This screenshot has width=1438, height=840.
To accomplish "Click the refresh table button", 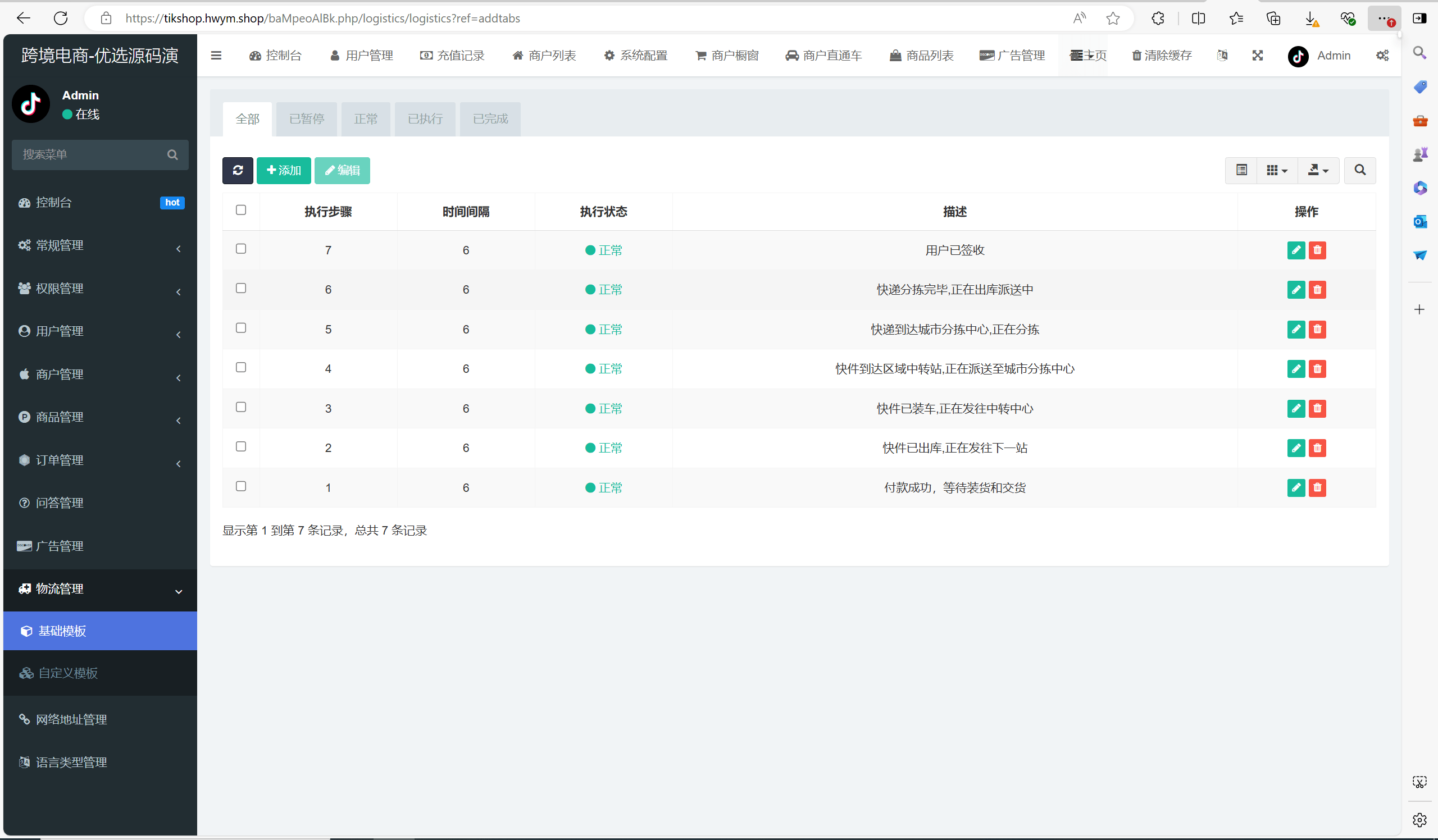I will tap(238, 170).
